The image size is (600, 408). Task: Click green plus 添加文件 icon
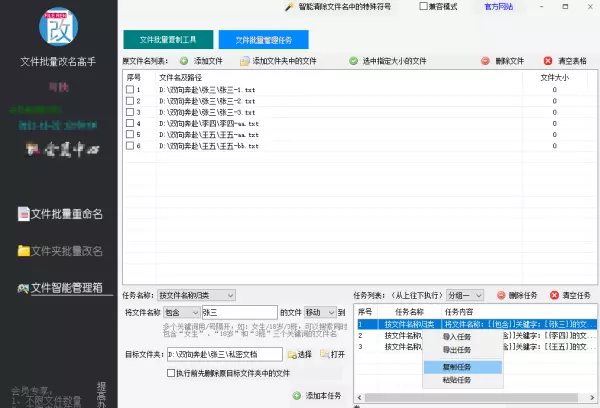(184, 61)
